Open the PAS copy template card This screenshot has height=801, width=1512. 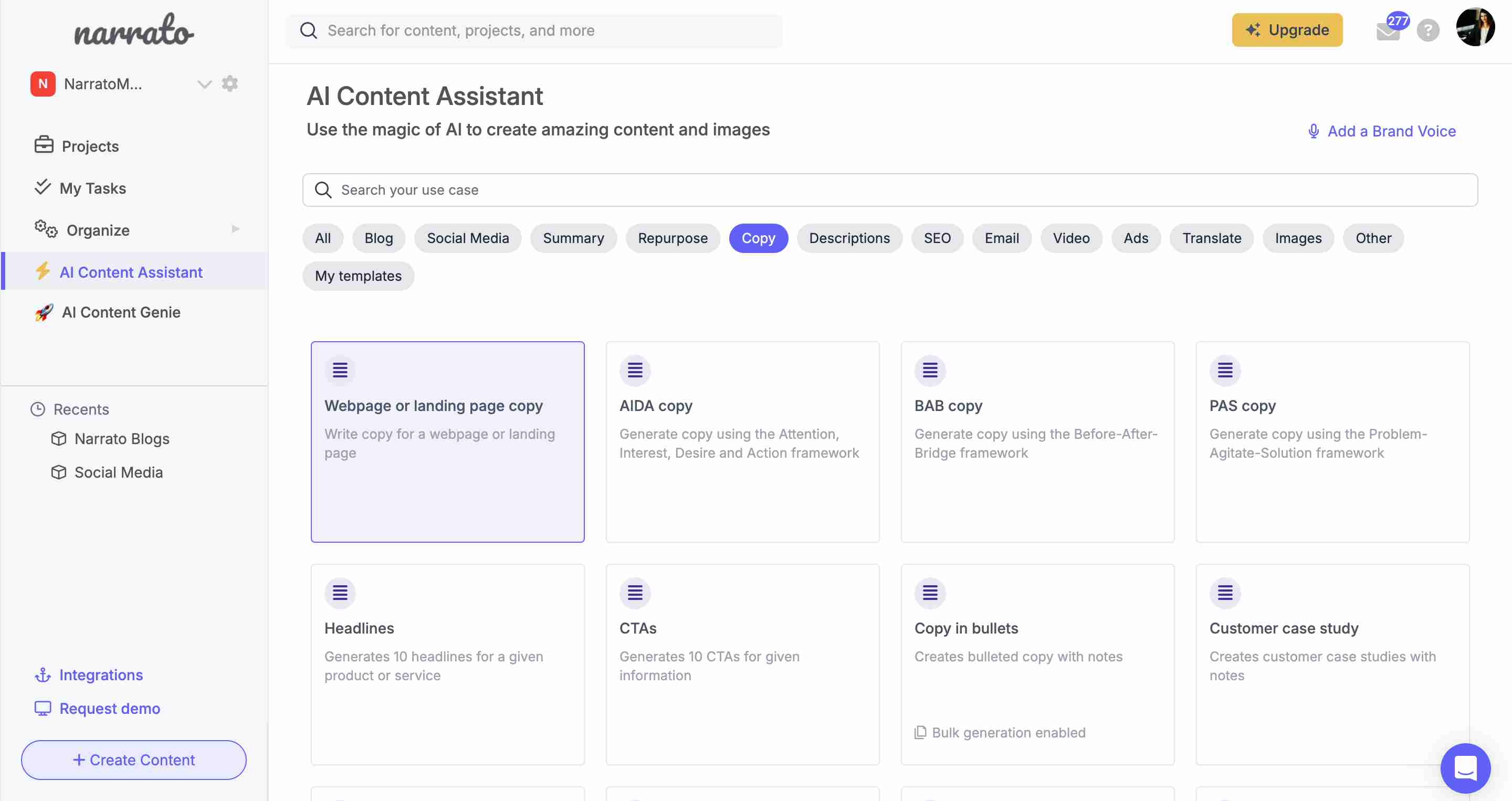pyautogui.click(x=1332, y=442)
